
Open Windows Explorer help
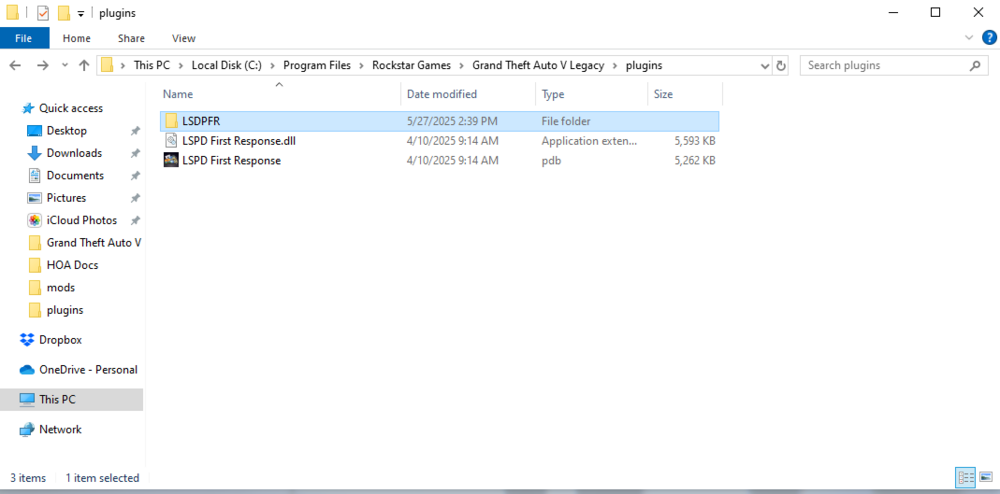tap(989, 38)
